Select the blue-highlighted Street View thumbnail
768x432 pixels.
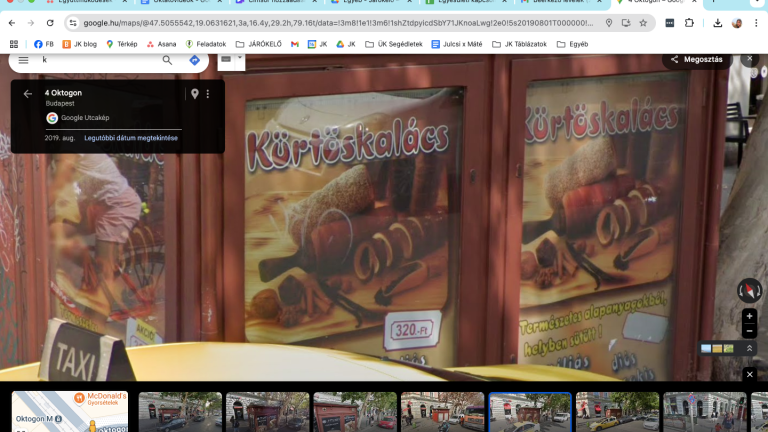(530, 412)
